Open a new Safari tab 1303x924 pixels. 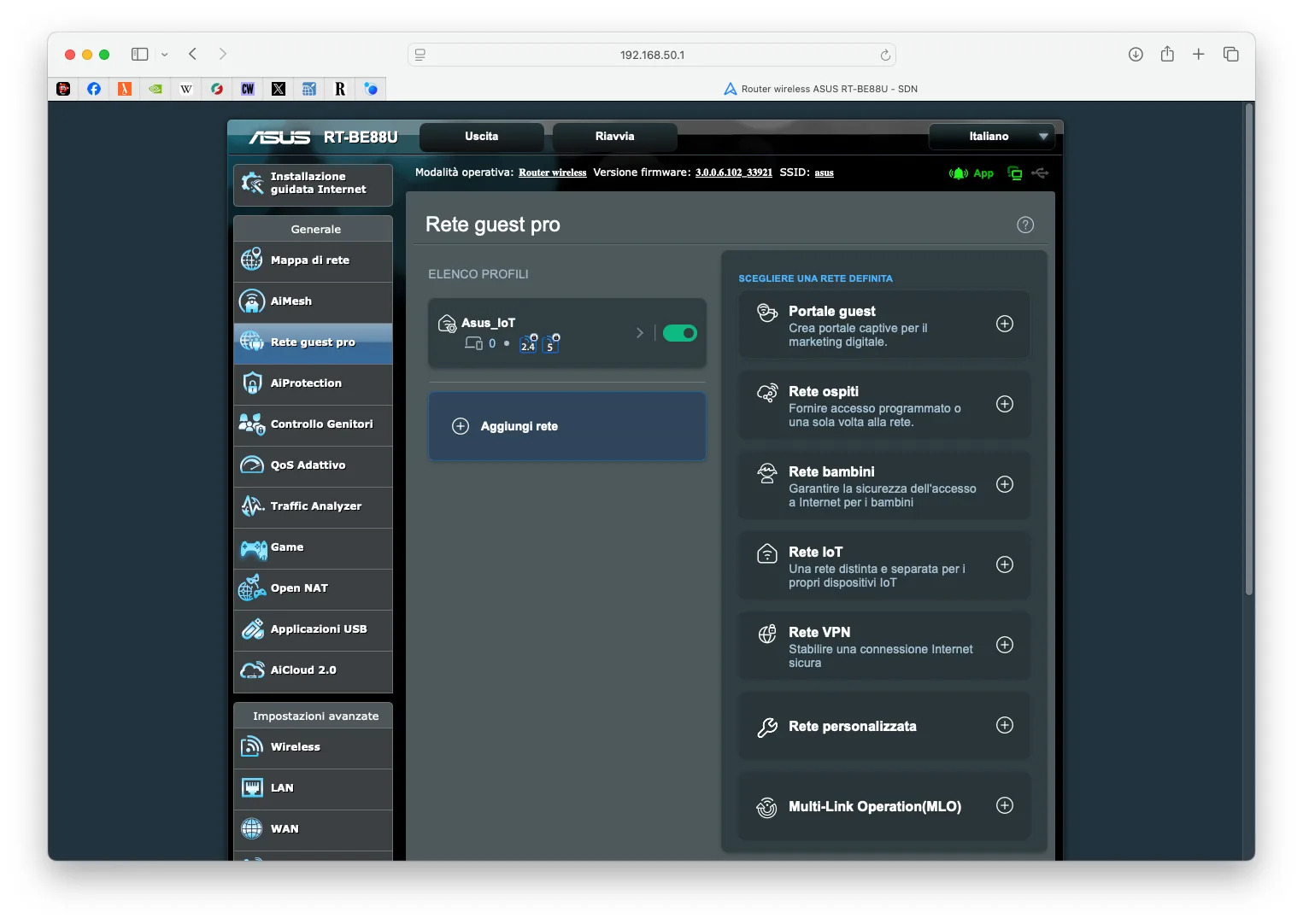pos(1199,55)
